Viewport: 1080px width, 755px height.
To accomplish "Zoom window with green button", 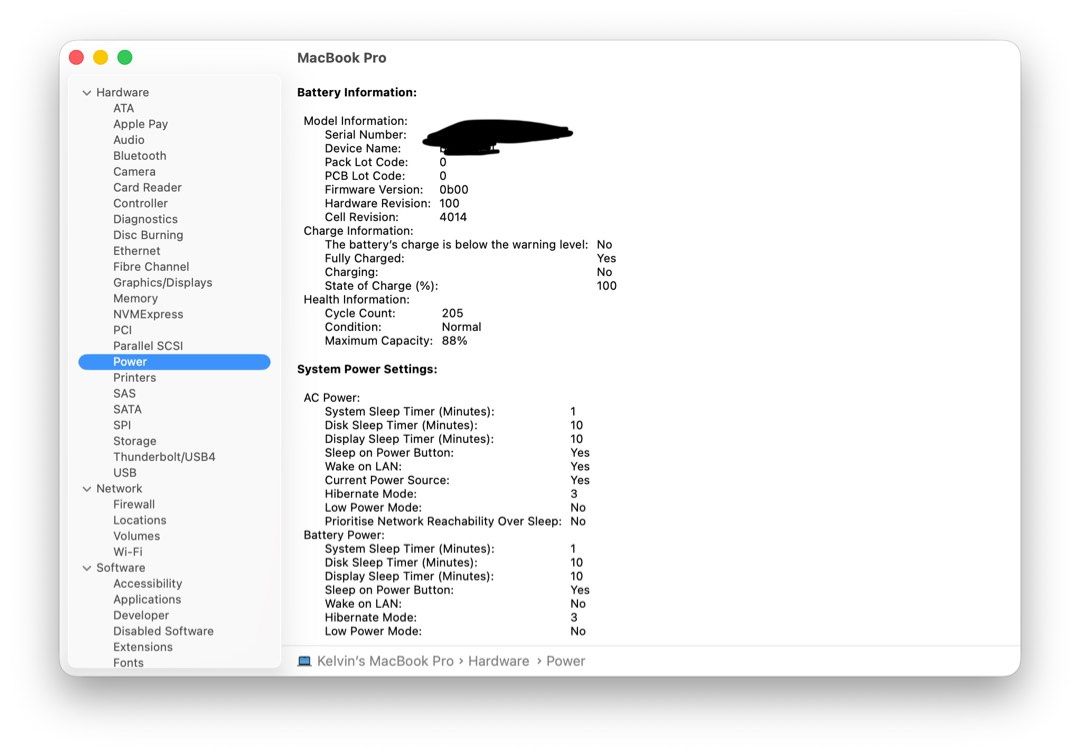I will click(x=125, y=57).
